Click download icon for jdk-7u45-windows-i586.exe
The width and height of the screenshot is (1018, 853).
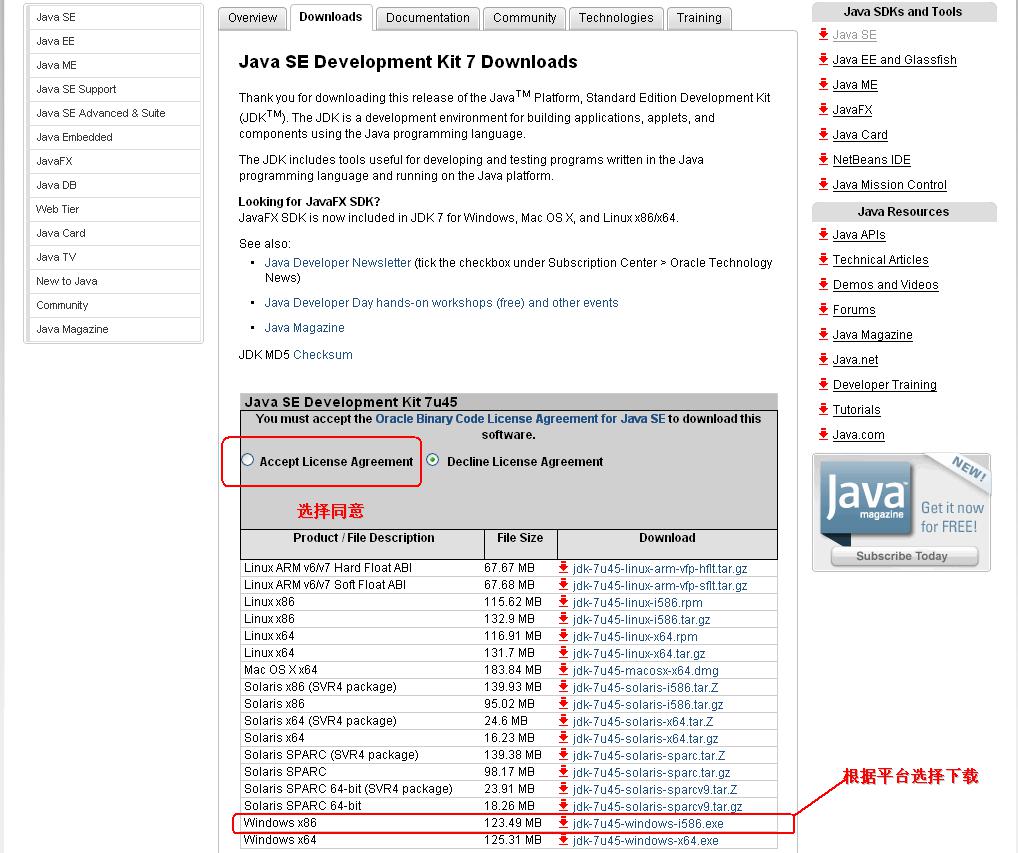pyautogui.click(x=563, y=822)
